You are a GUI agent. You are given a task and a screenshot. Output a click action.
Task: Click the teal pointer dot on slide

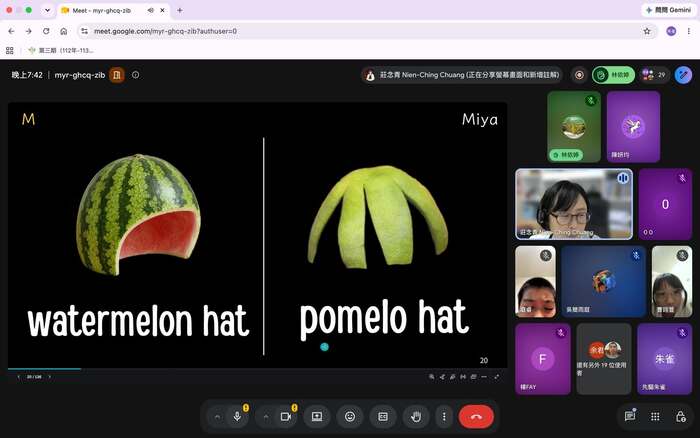[x=325, y=346]
